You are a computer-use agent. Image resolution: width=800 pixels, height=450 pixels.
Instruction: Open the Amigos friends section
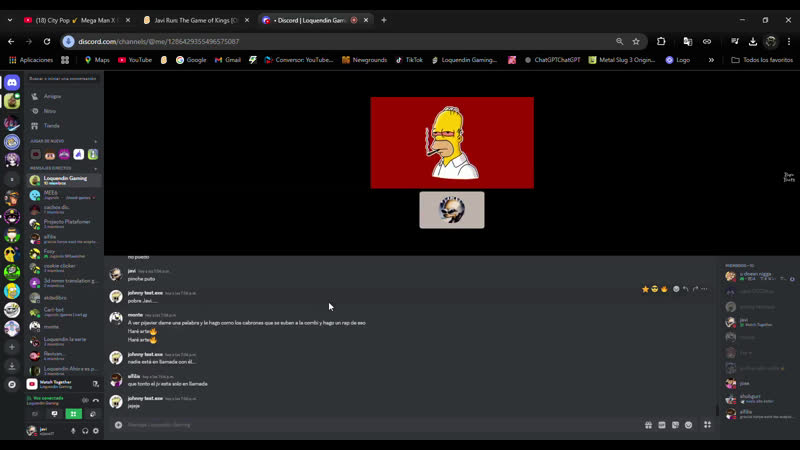[x=52, y=96]
